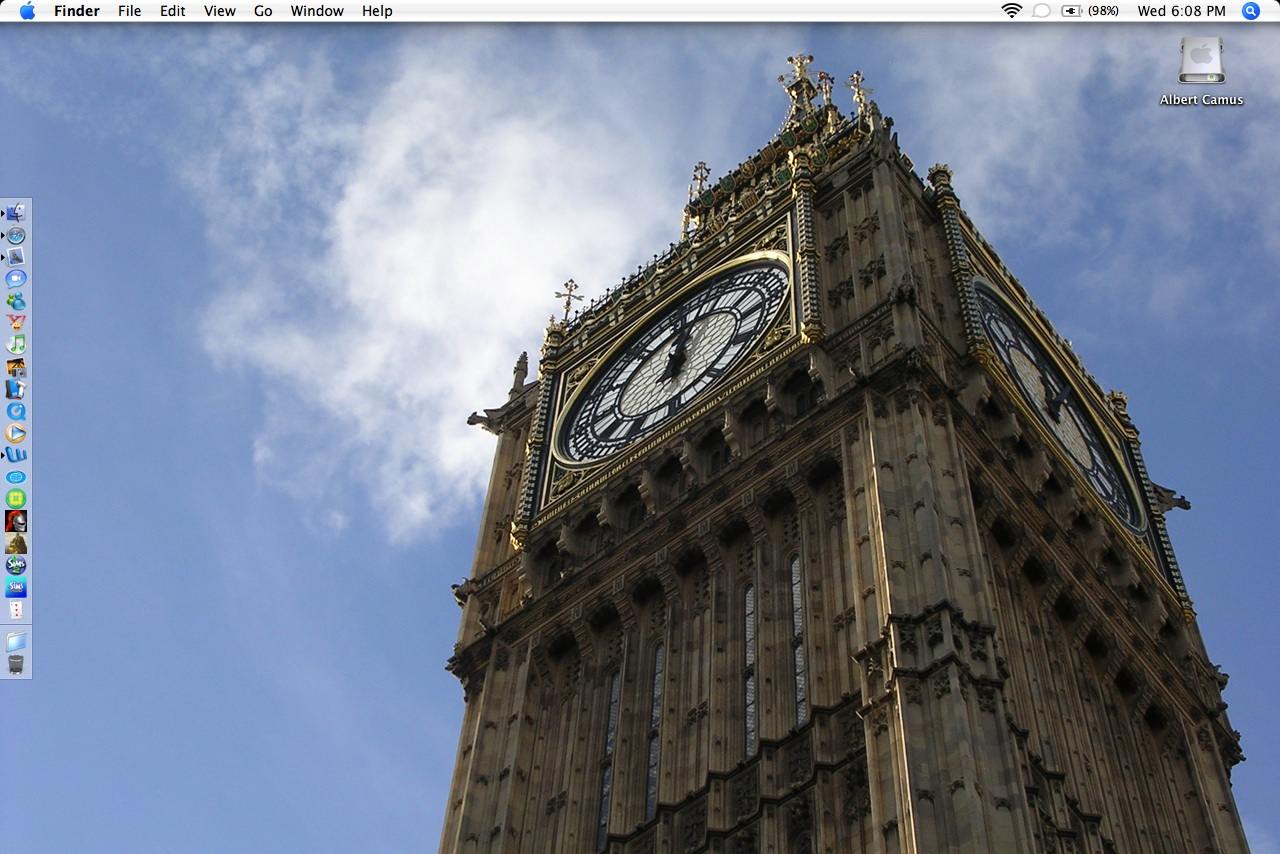Image resolution: width=1280 pixels, height=854 pixels.
Task: Open the blue book icon below the photo app
Action: pos(16,389)
